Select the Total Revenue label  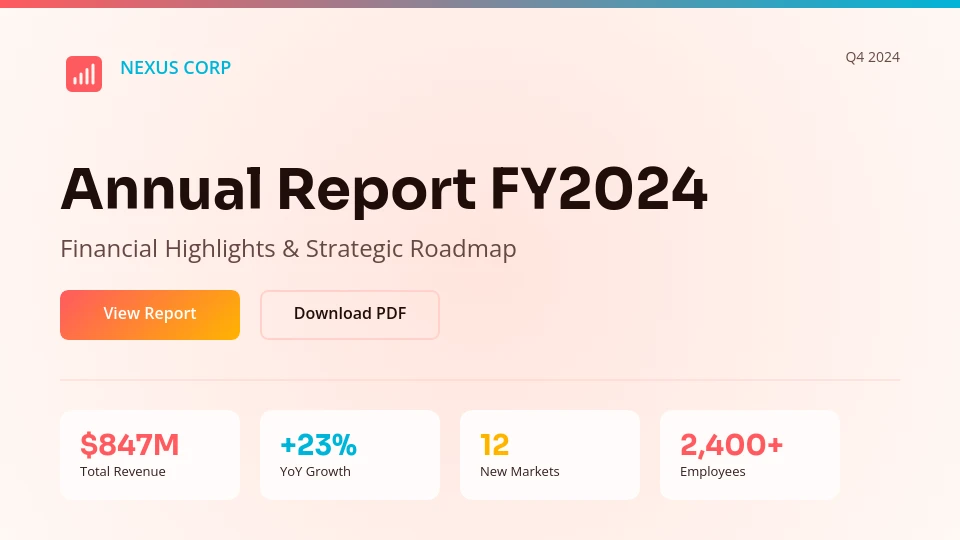click(123, 471)
